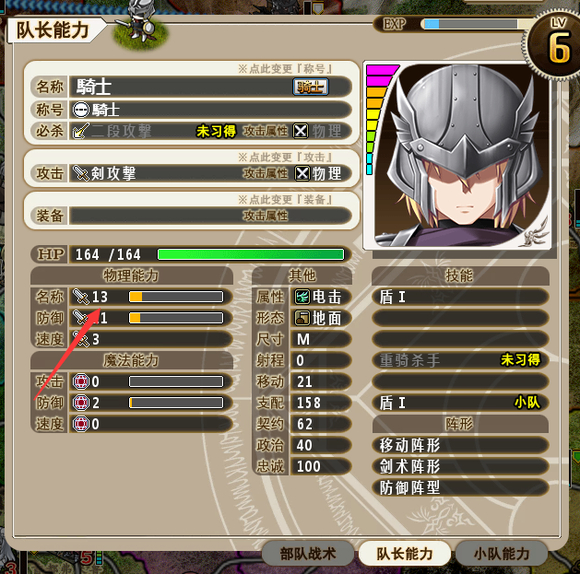Click the green HP bar
This screenshot has width=580, height=574.
(x=250, y=254)
